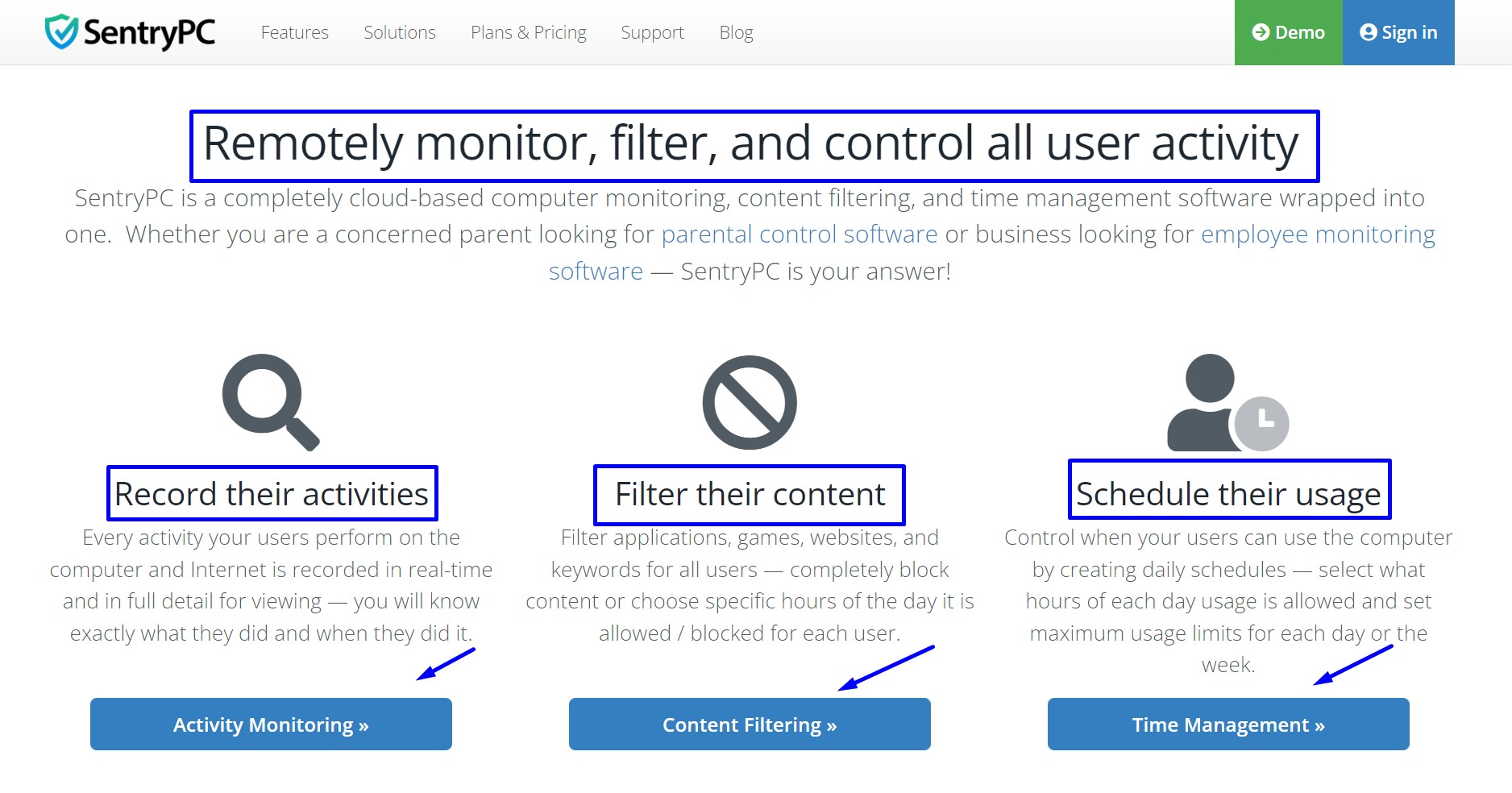Open the Time Management » button
The height and width of the screenshot is (793, 1512).
point(1228,724)
